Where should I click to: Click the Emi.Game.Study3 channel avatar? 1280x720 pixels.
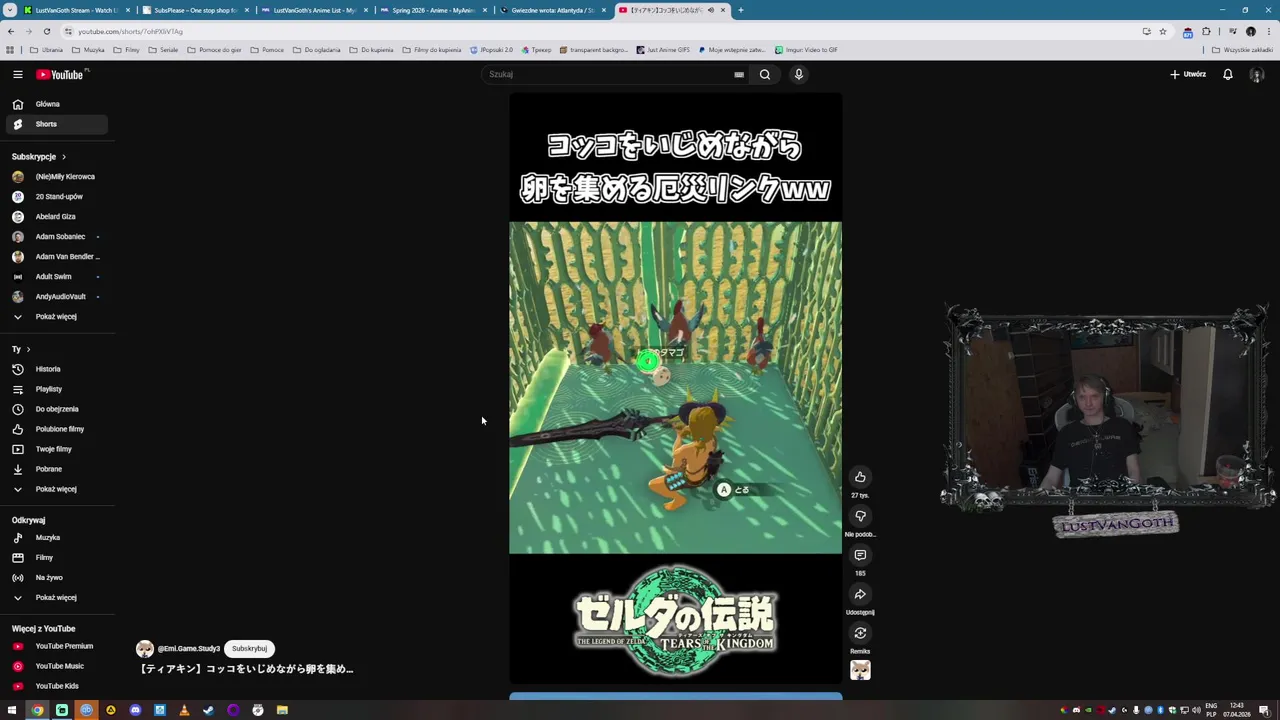(x=145, y=649)
